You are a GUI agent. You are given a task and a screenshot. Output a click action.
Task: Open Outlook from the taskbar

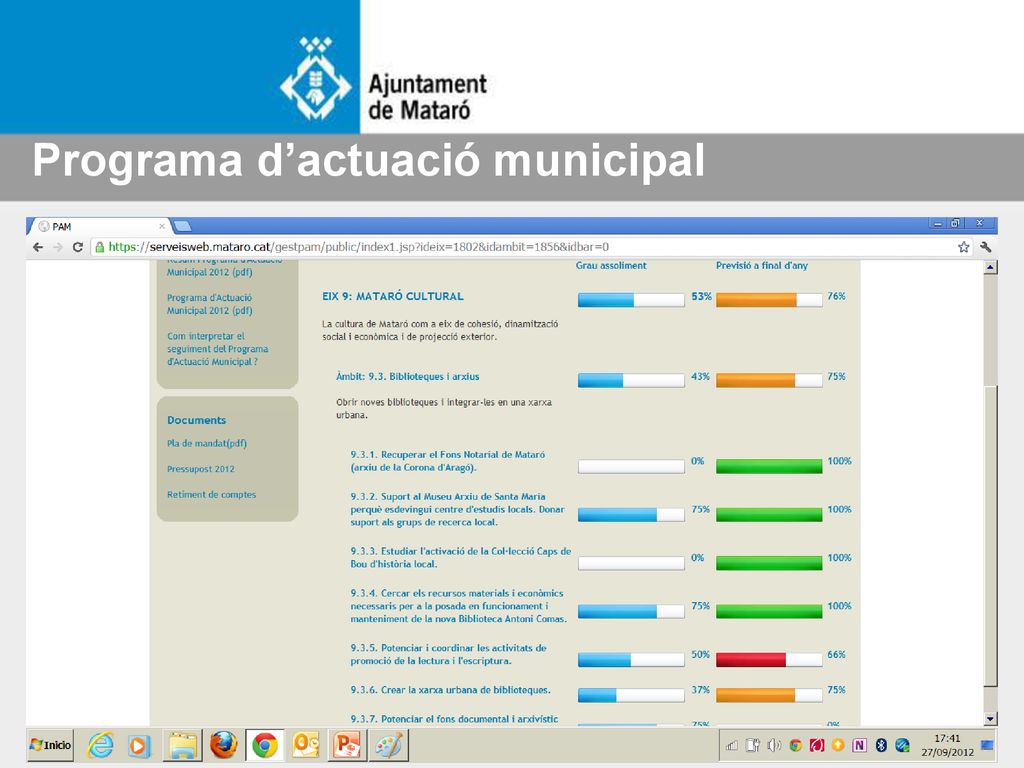click(x=306, y=745)
